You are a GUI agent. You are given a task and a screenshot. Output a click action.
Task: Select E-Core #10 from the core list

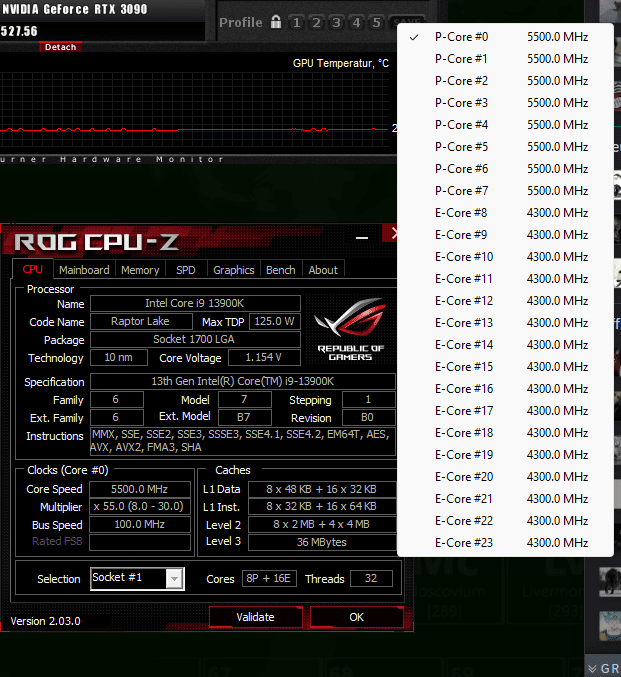(x=505, y=257)
